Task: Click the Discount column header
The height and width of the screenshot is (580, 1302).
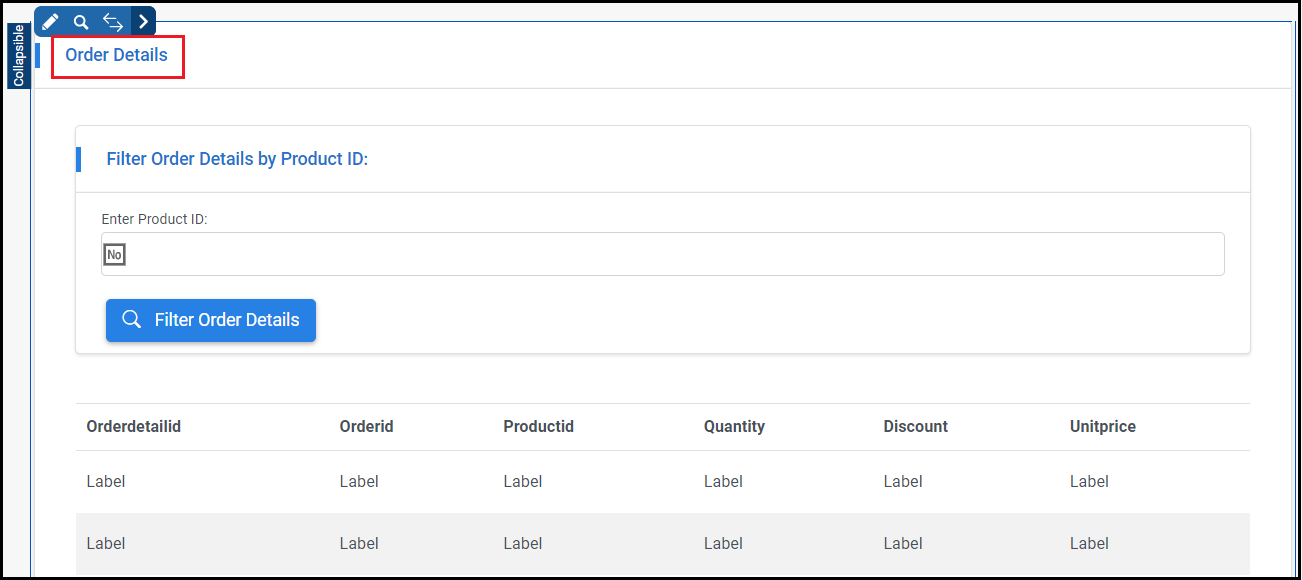Action: pyautogui.click(x=915, y=426)
